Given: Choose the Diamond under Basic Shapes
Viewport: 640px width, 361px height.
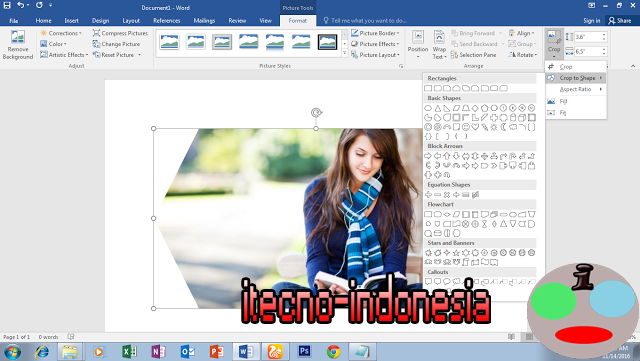Looking at the screenshot, I should [x=475, y=108].
